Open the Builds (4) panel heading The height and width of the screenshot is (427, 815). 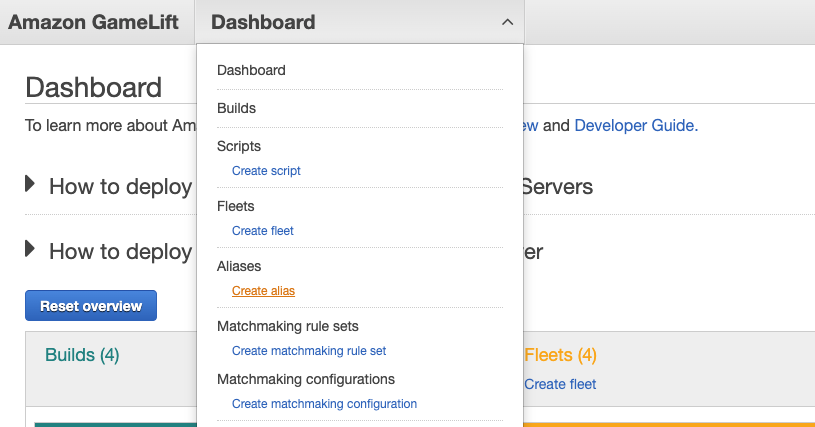click(x=82, y=355)
